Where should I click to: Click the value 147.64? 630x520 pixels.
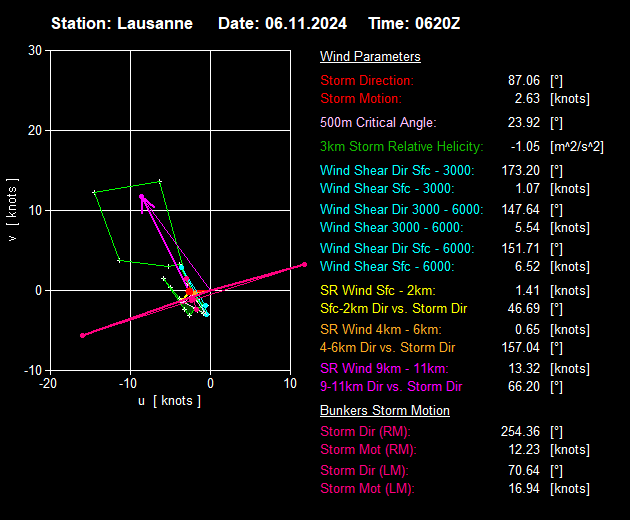521,209
